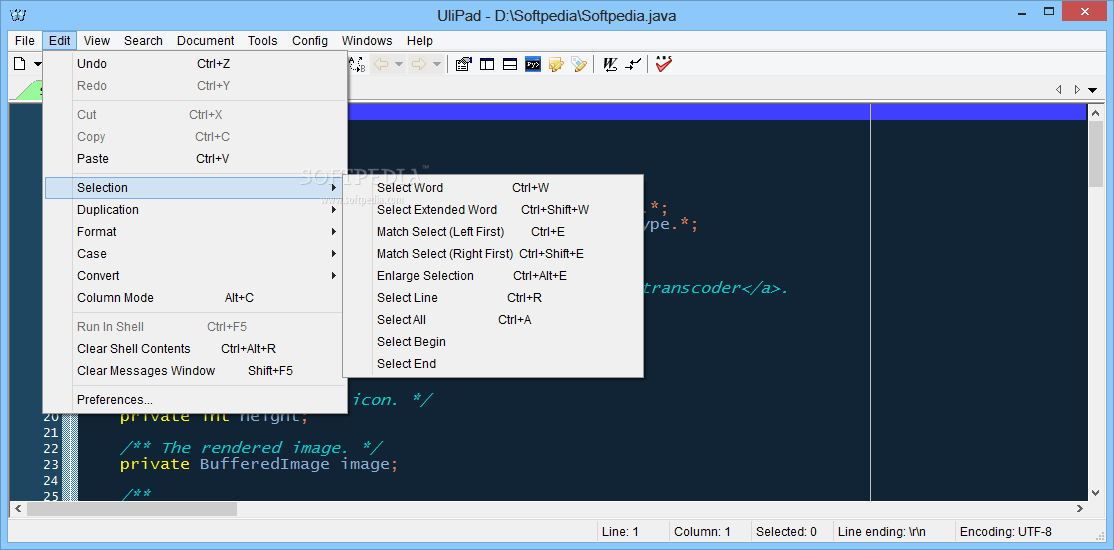1114x550 pixels.
Task: Click the show whitespace toolbar icon
Action: pos(633,65)
